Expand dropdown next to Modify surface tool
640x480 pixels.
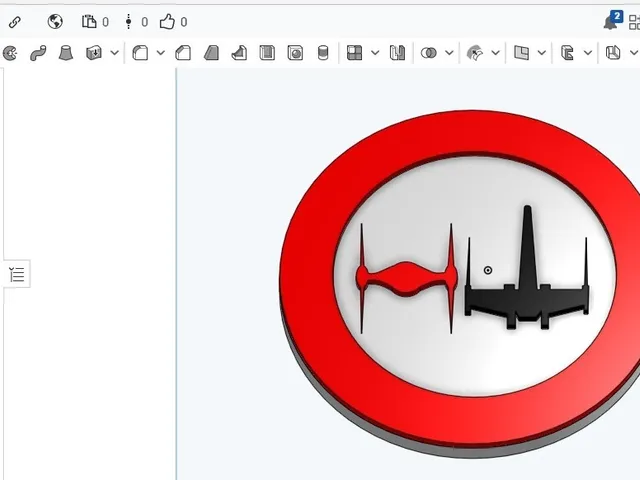(496, 53)
